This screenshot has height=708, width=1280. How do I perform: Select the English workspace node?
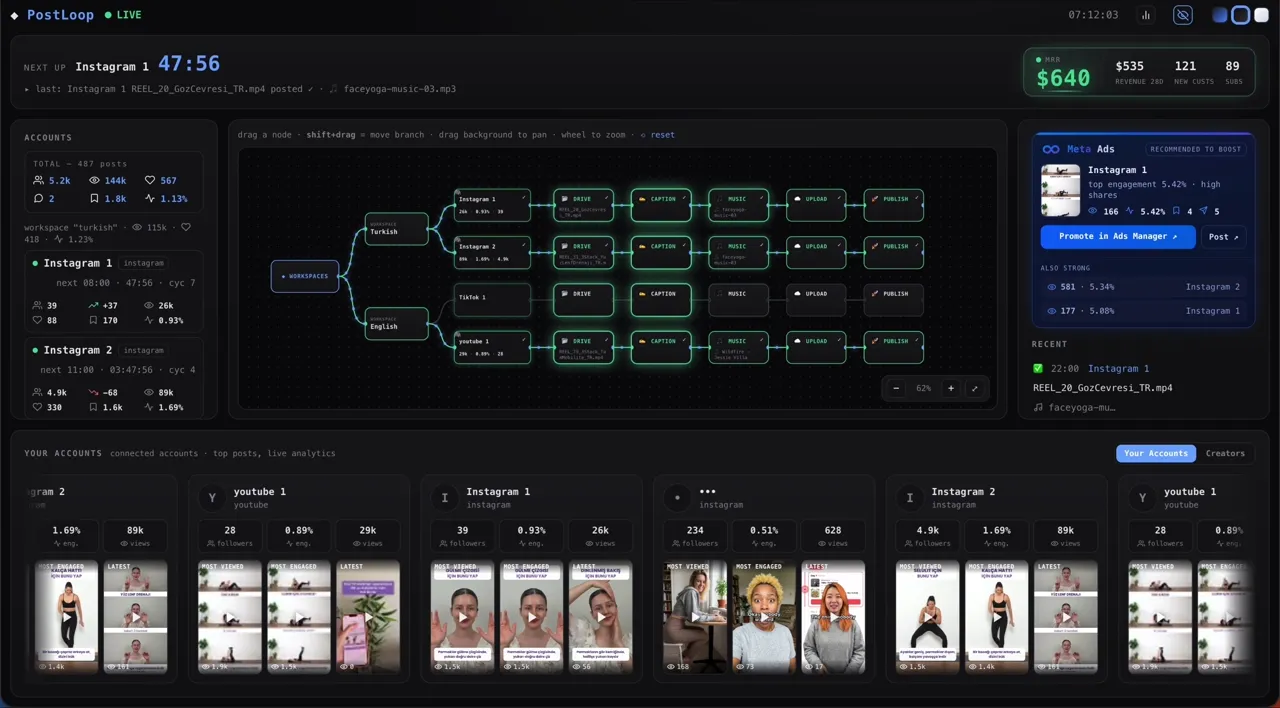coord(397,324)
